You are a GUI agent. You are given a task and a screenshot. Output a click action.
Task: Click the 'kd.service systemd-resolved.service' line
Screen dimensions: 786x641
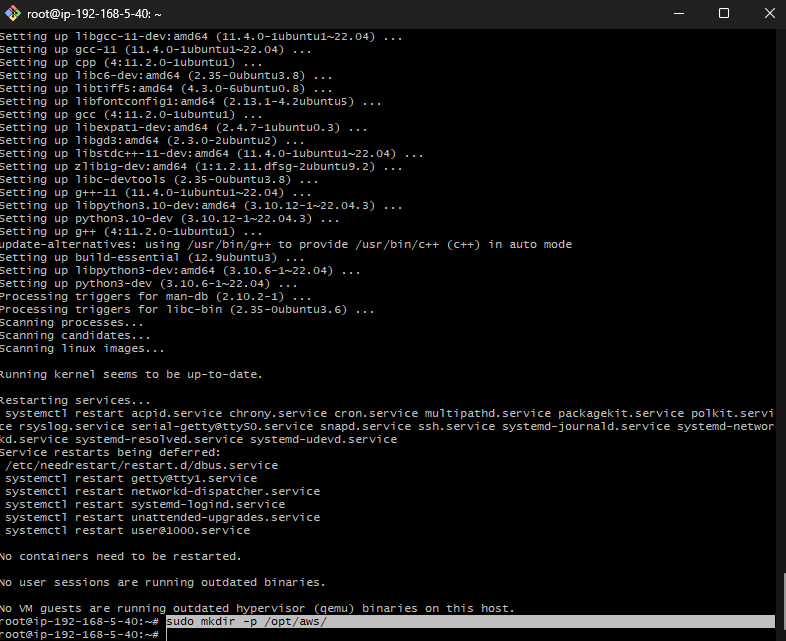(x=199, y=440)
